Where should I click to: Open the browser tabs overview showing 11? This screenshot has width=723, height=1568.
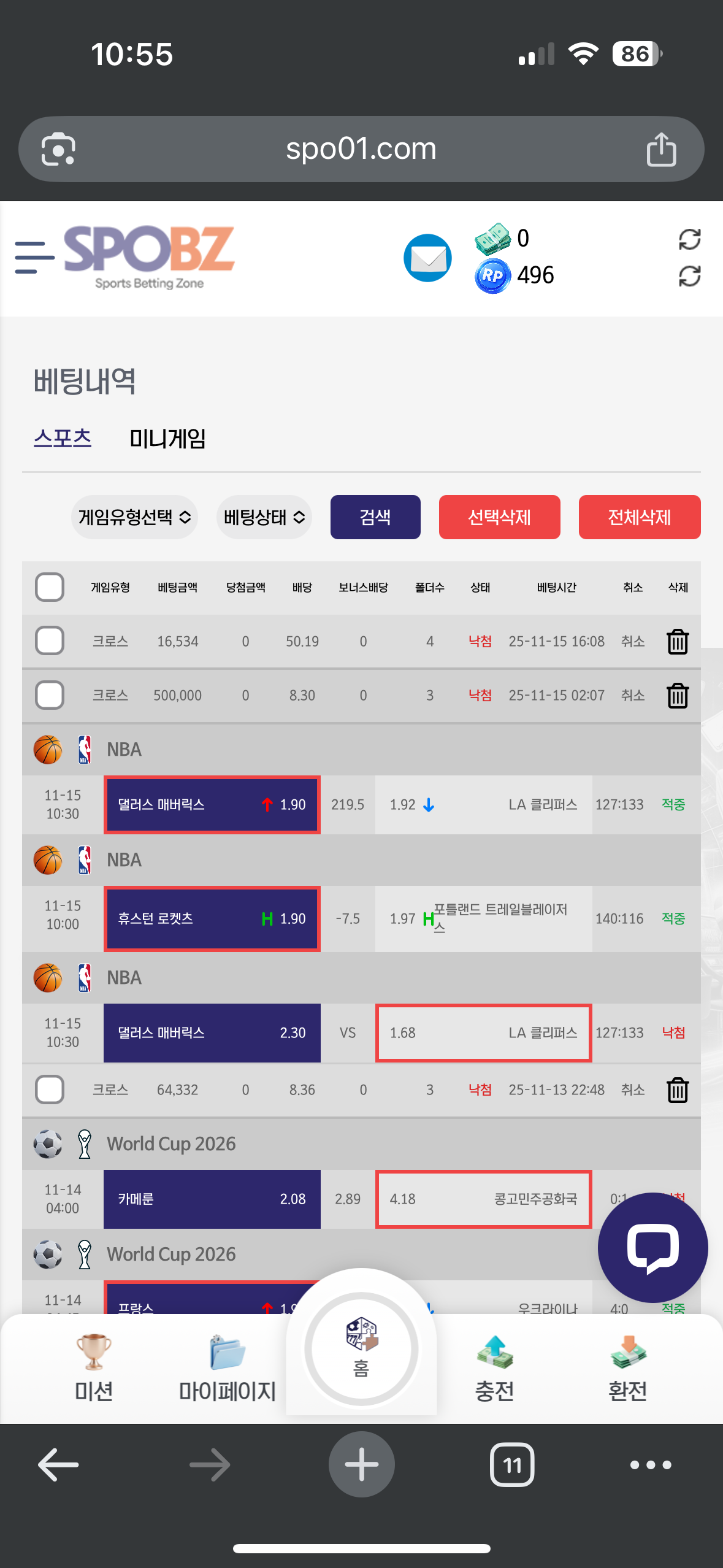(x=512, y=1465)
